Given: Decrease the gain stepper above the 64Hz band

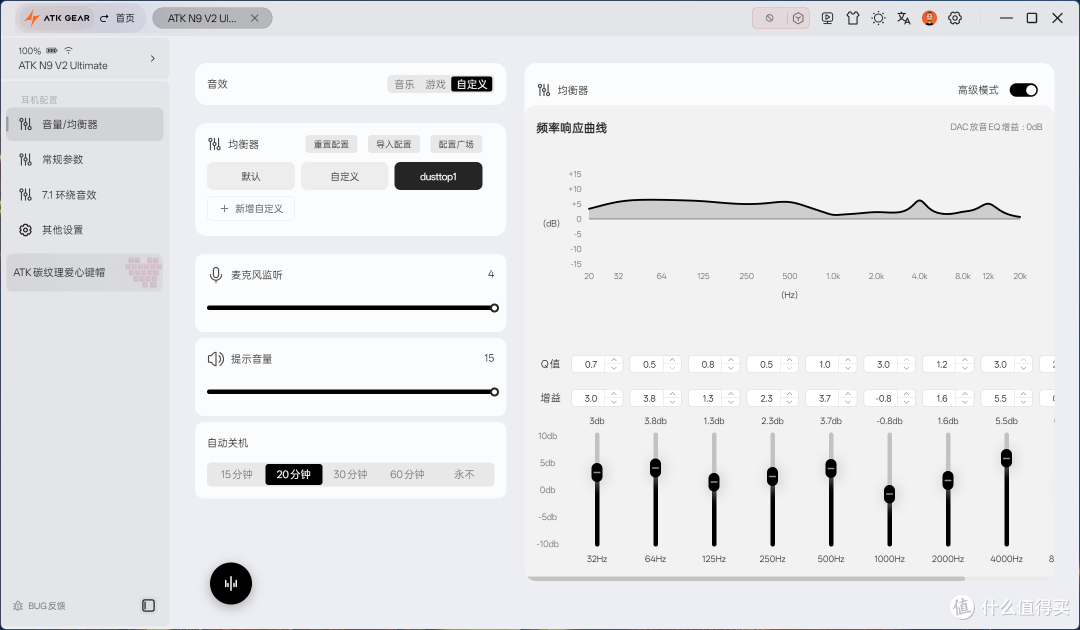Looking at the screenshot, I should (672, 402).
